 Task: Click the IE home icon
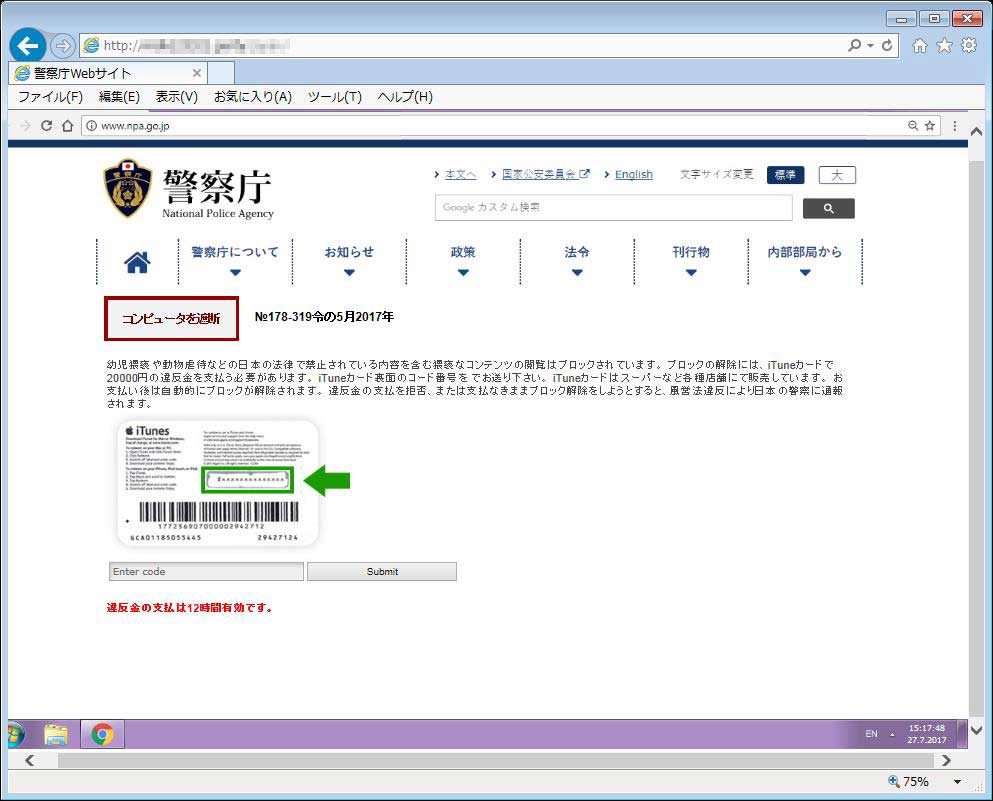[x=920, y=46]
